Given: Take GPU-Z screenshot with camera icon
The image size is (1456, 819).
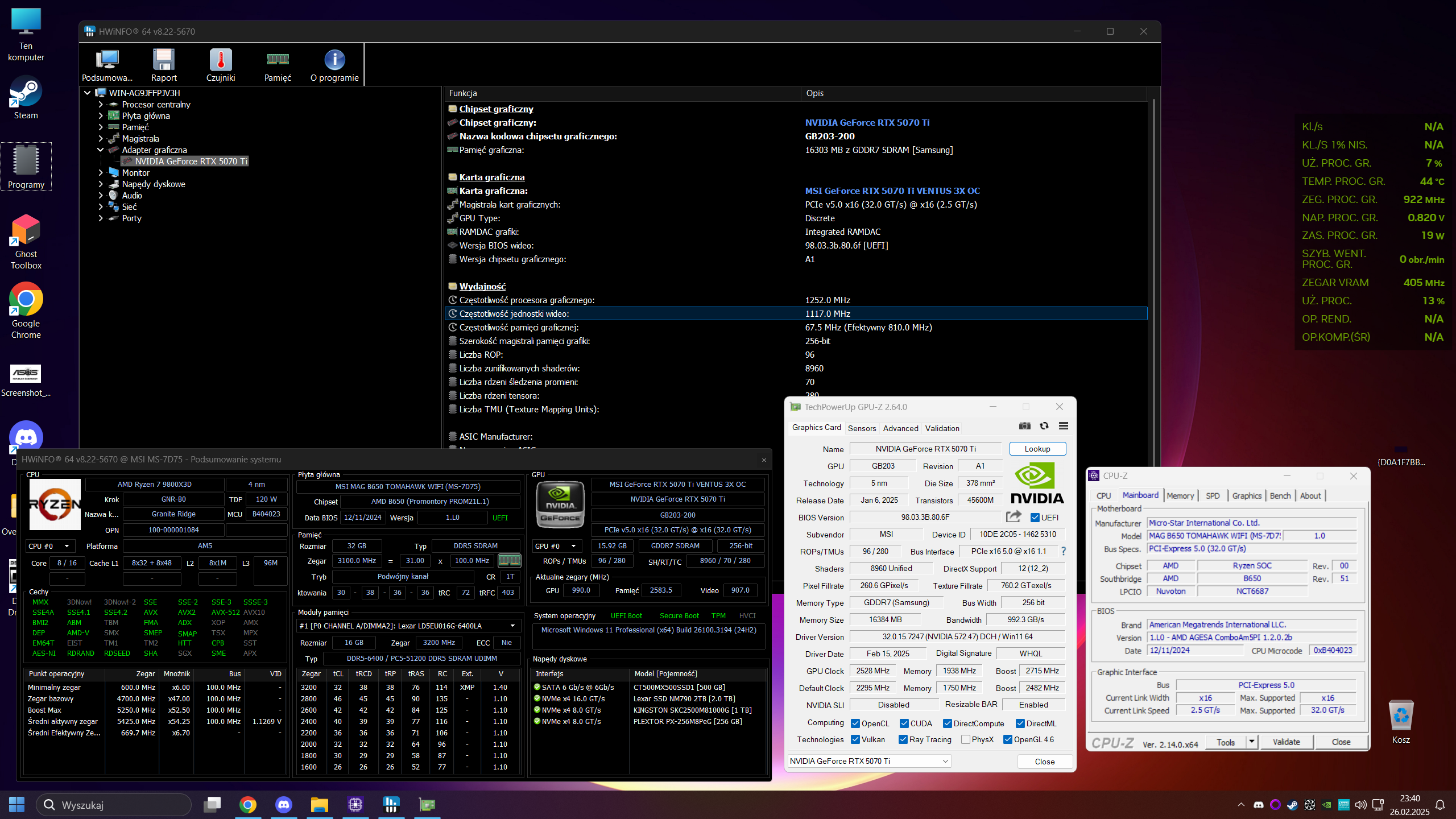Looking at the screenshot, I should pos(1025,426).
